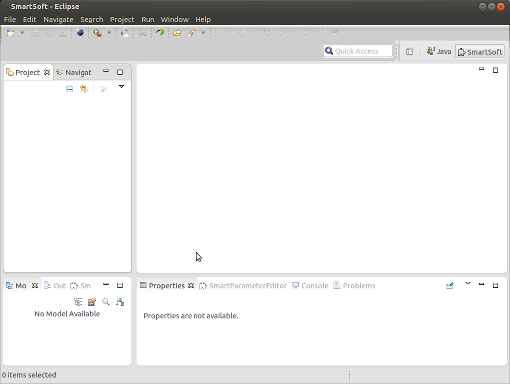
Task: Select the SmartSoft perspective button
Action: click(x=480, y=52)
